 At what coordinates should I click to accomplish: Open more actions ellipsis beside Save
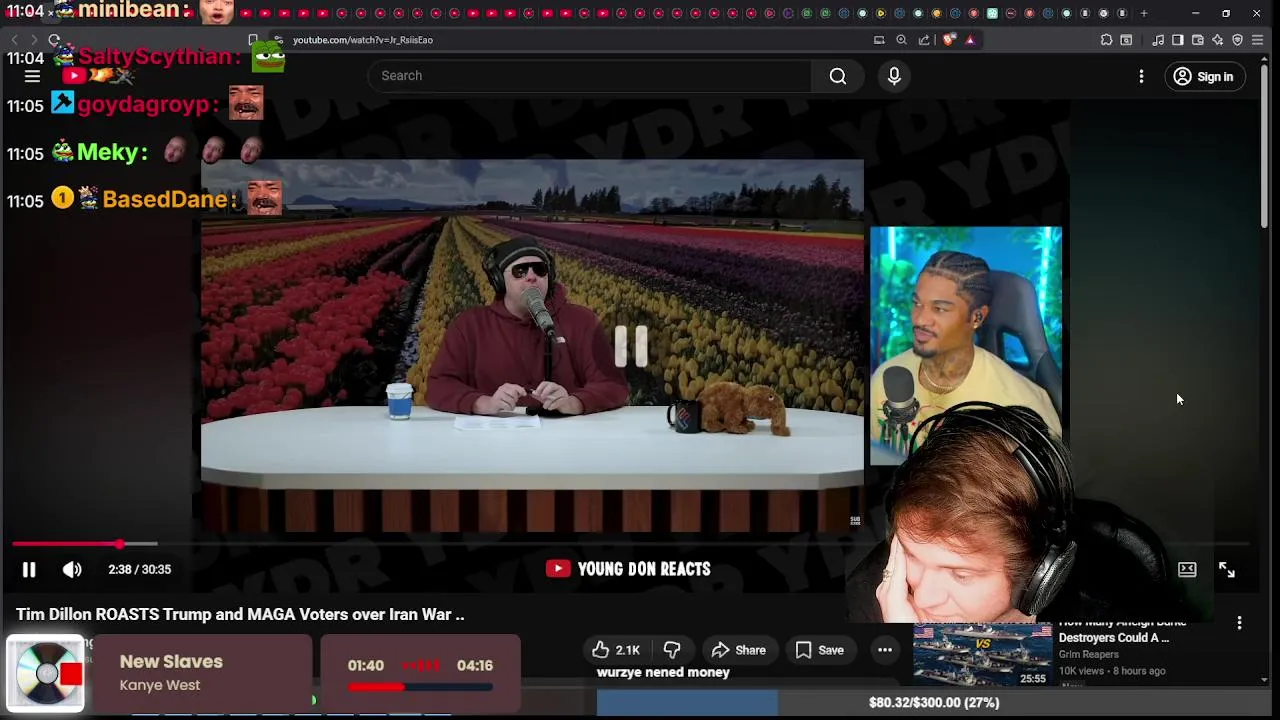click(x=885, y=650)
